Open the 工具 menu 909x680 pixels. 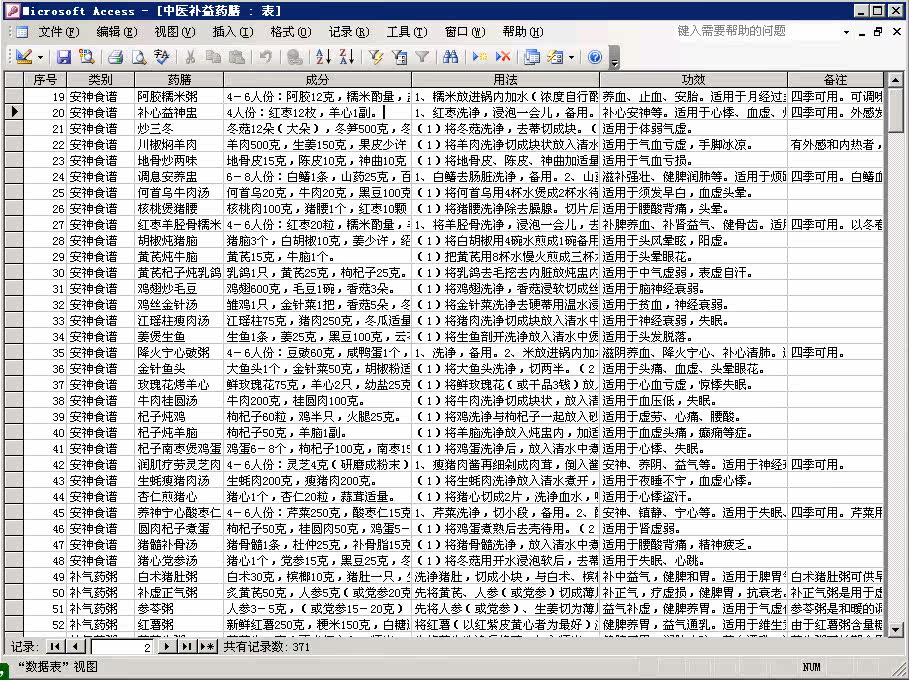(406, 32)
